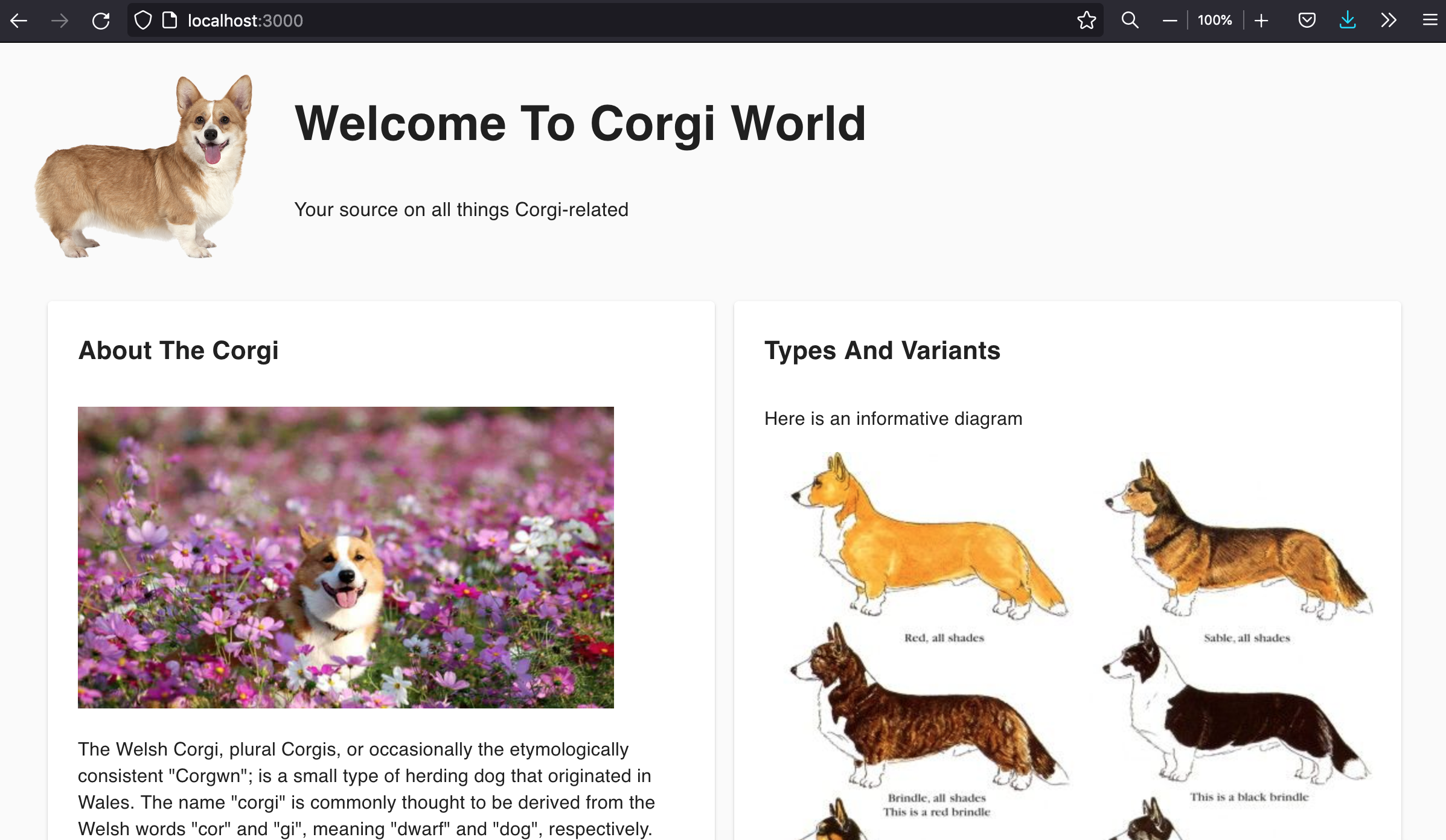Click the corgi in flowers photo

[346, 557]
